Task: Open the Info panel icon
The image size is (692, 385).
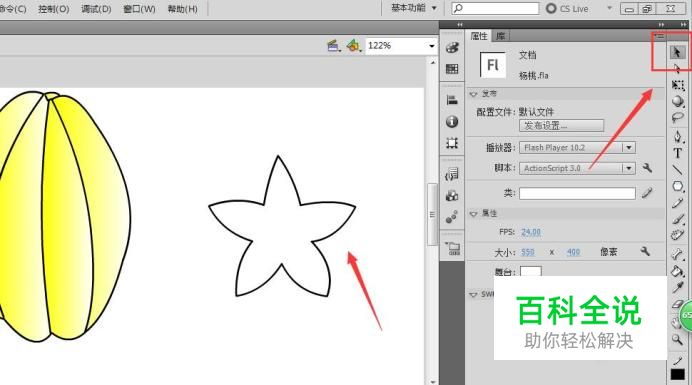Action: pyautogui.click(x=451, y=121)
